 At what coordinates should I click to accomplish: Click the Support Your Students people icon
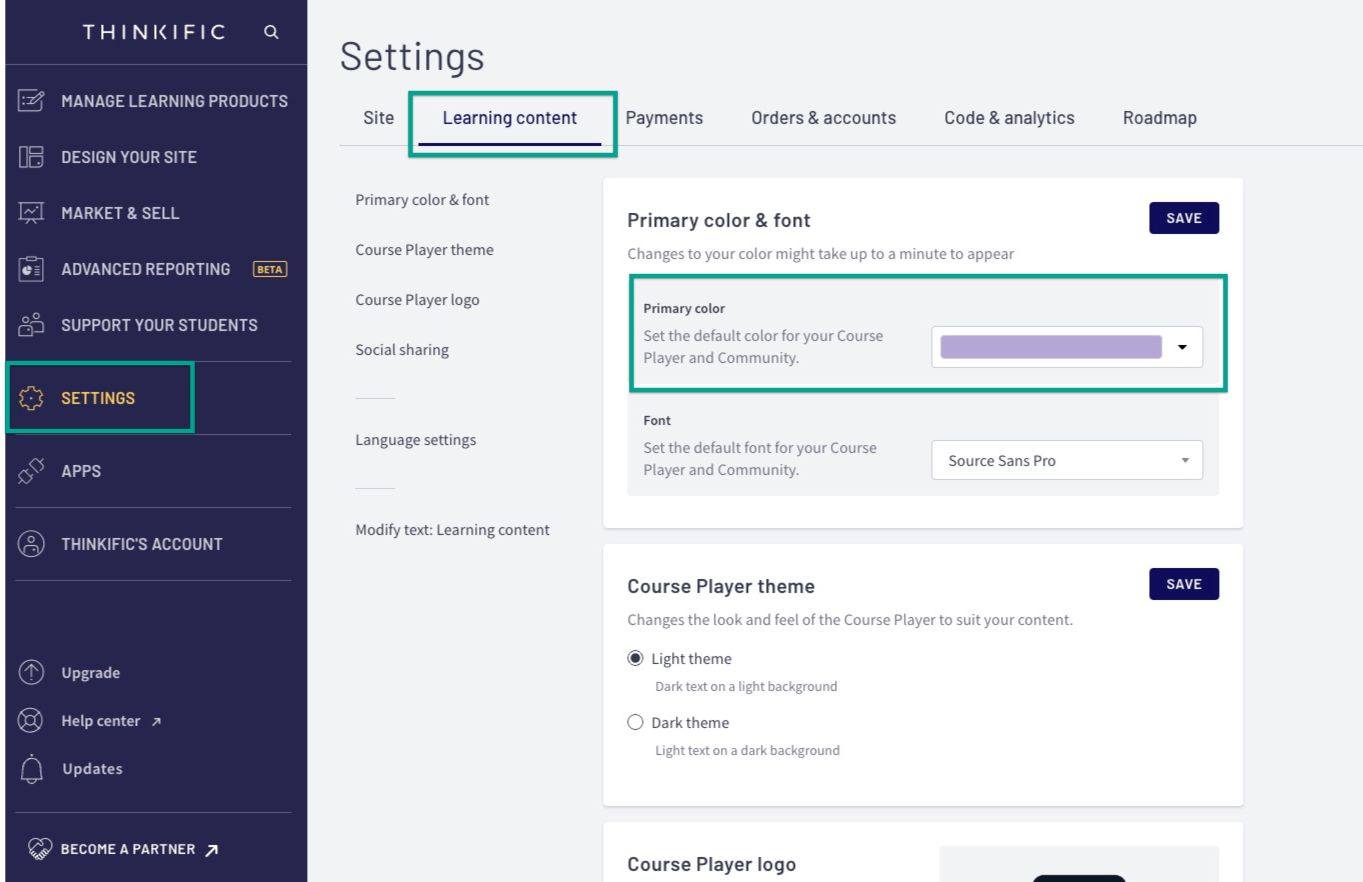click(32, 325)
